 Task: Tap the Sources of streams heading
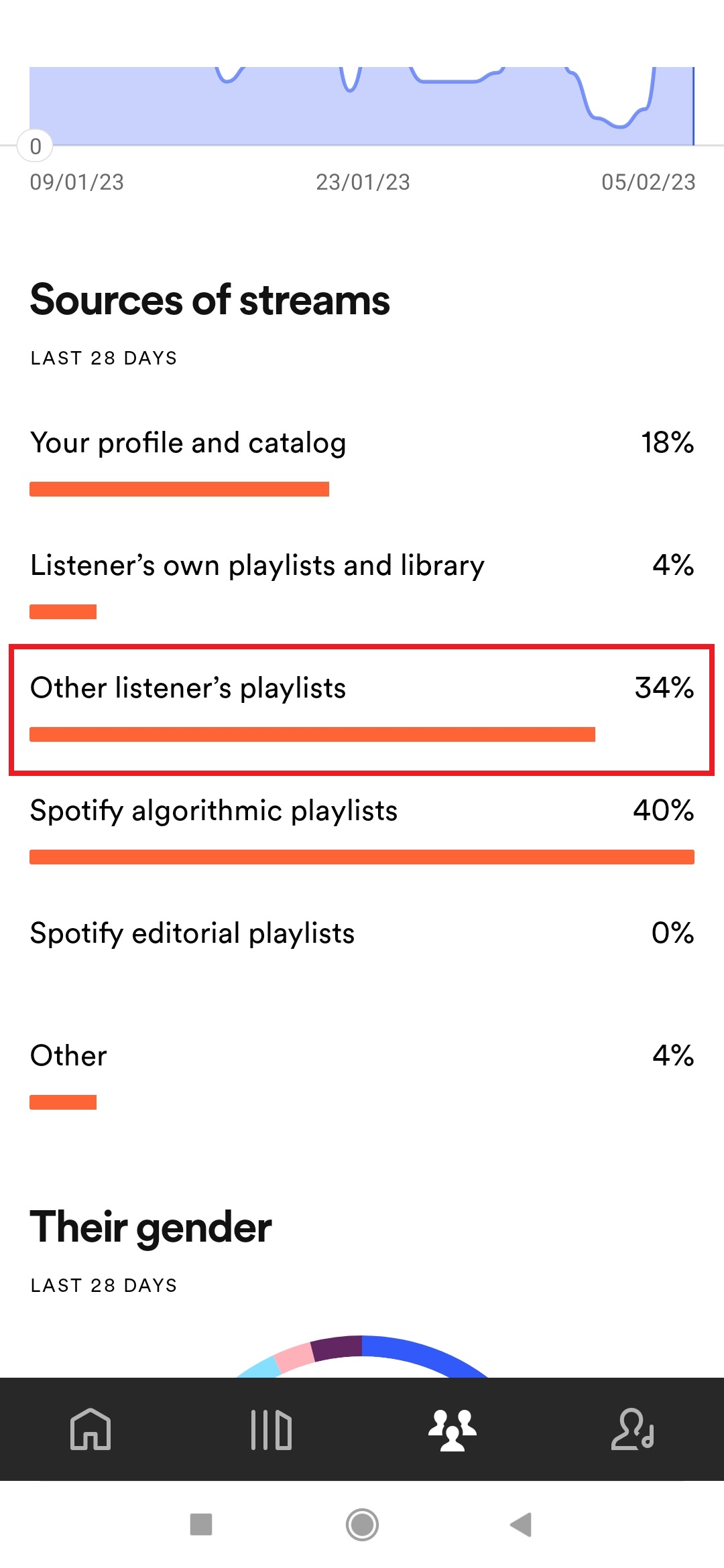[x=210, y=300]
